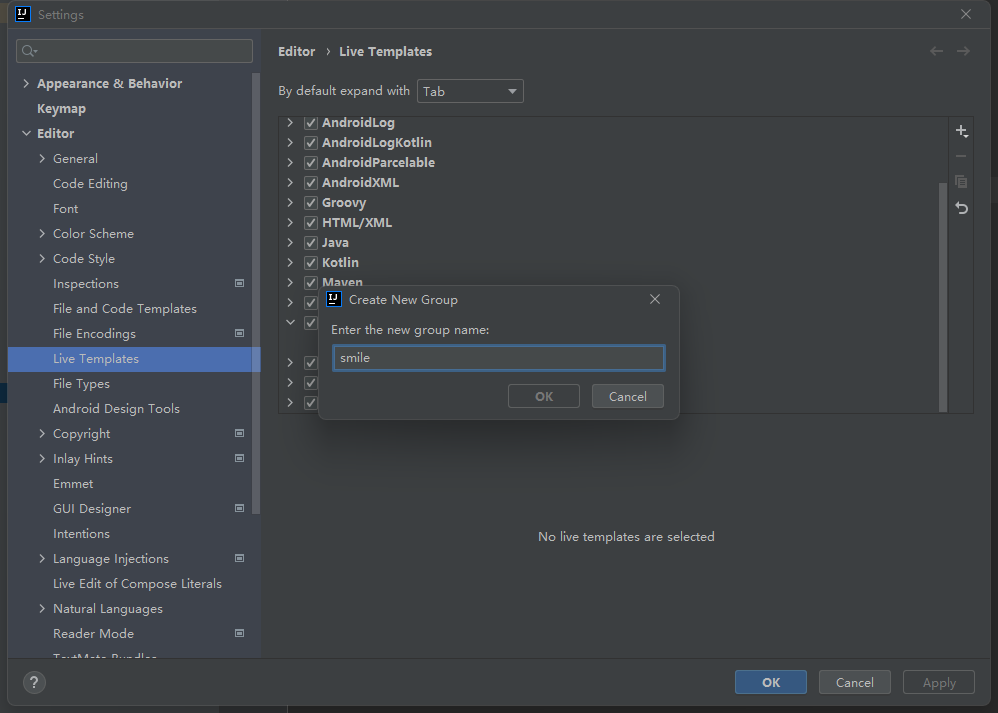Select HTML/XML template group row
The image size is (998, 713).
click(613, 223)
